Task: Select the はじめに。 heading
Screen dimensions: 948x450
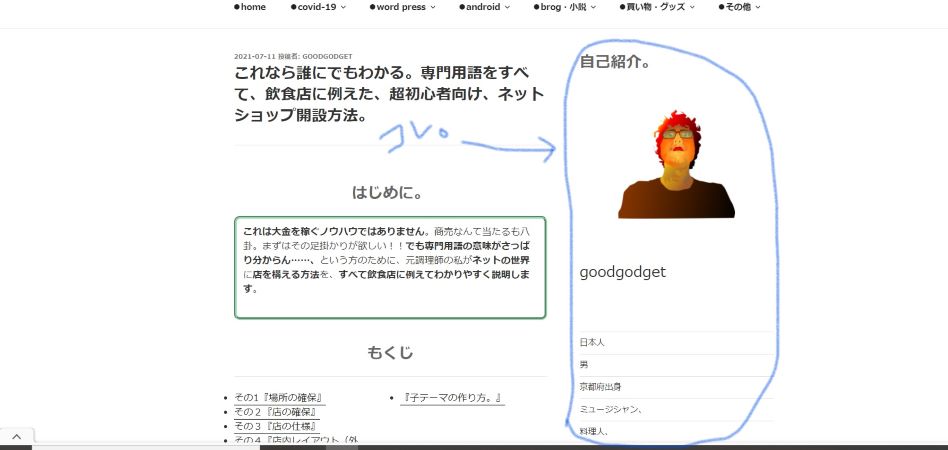Action: coord(387,193)
